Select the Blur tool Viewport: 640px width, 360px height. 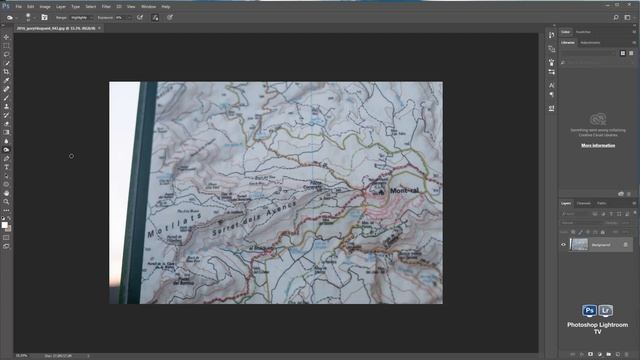[x=6, y=141]
